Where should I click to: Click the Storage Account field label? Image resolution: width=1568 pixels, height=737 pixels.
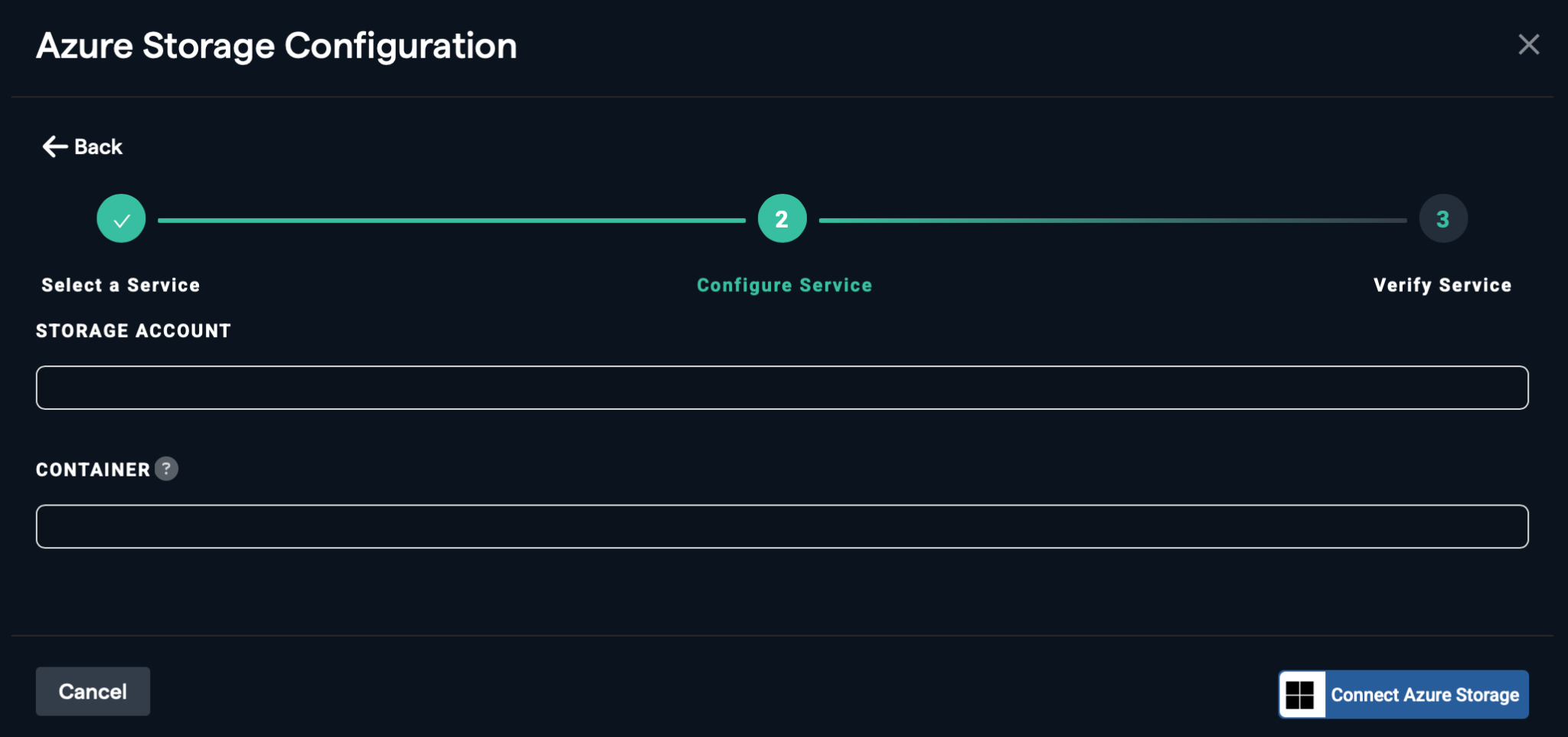pyautogui.click(x=133, y=331)
